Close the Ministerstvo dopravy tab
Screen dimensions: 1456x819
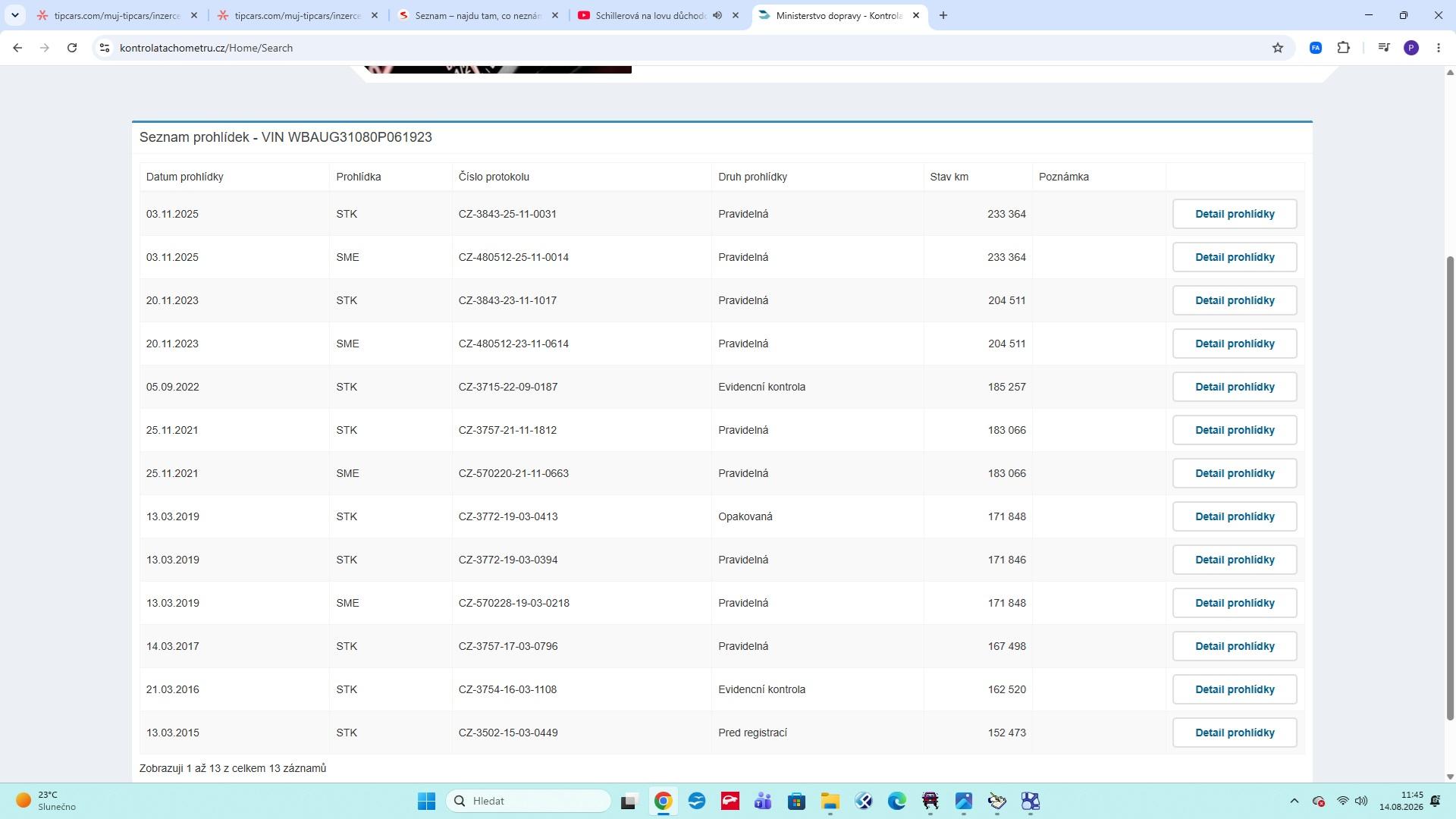coord(916,15)
